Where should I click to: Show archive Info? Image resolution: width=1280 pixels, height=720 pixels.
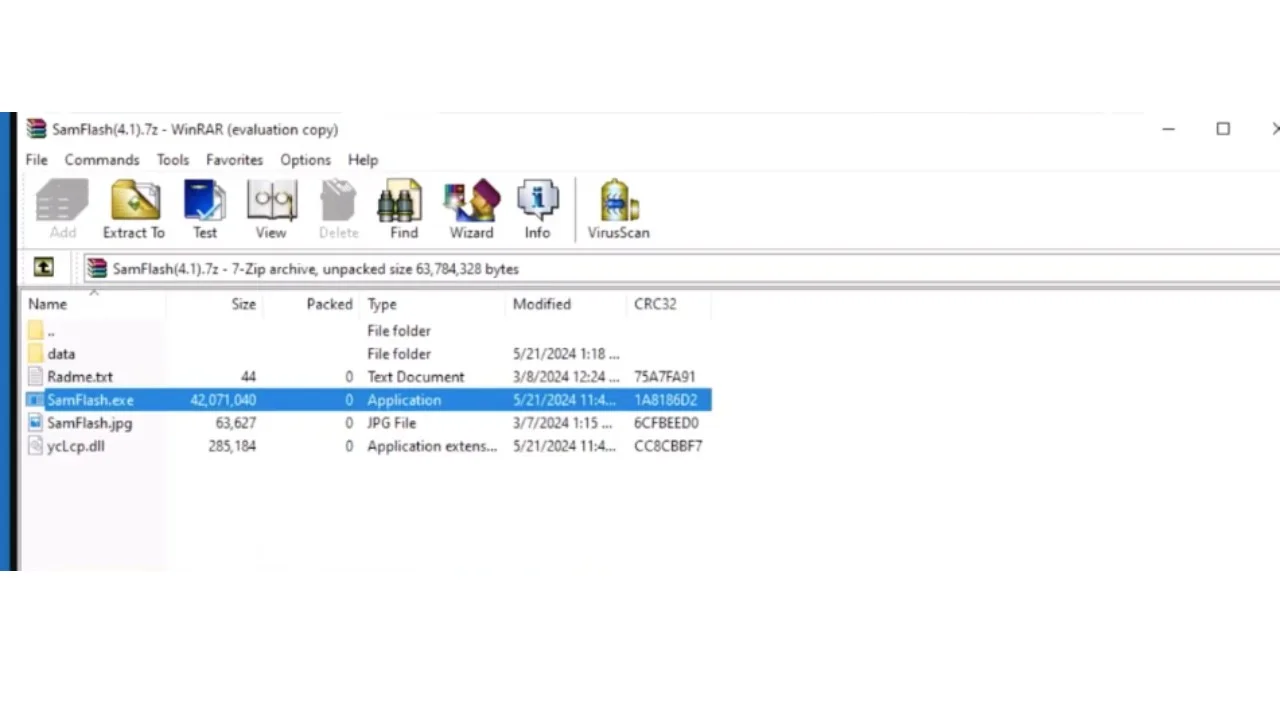click(x=538, y=210)
